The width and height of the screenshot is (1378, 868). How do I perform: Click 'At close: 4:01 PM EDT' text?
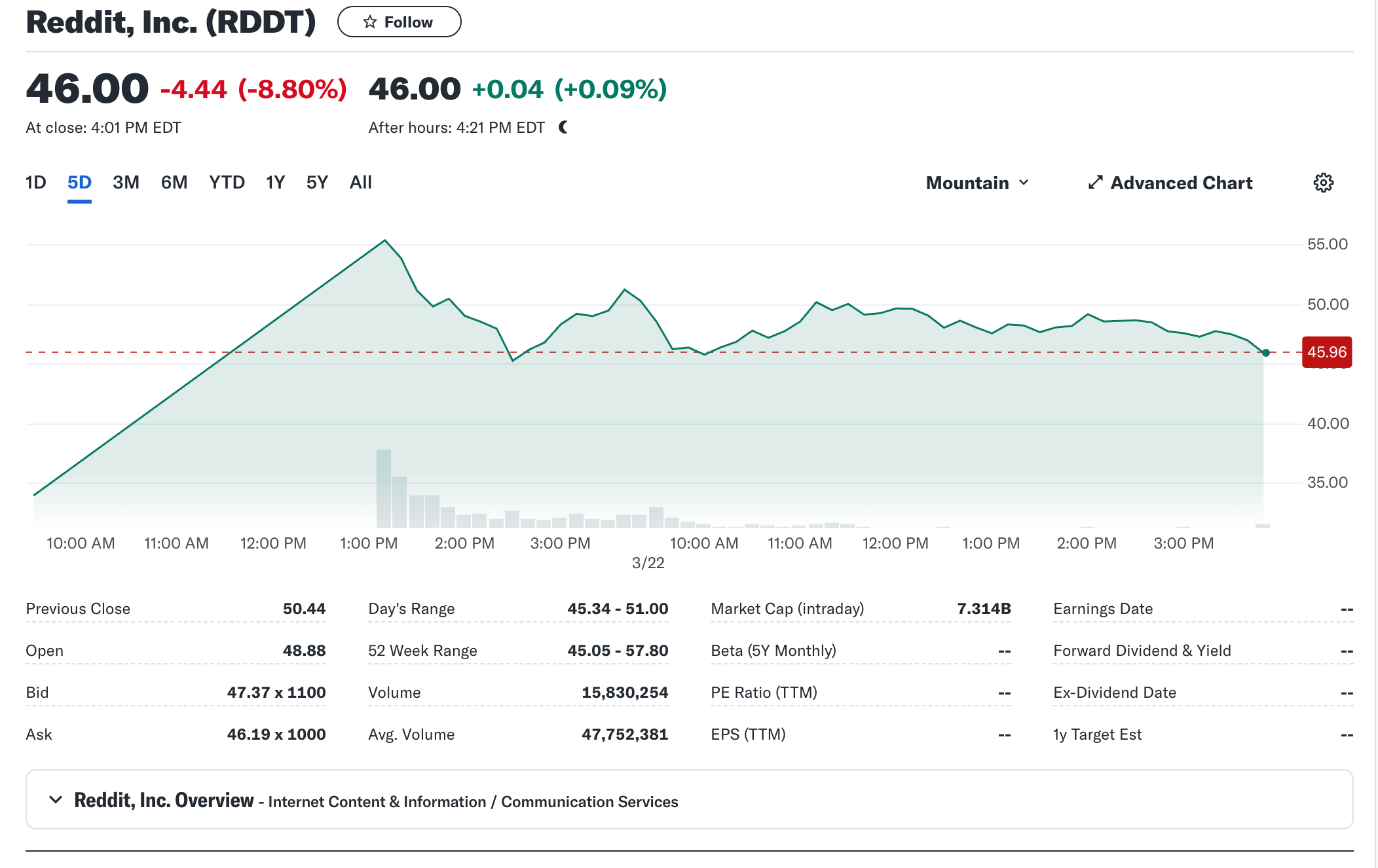point(103,128)
